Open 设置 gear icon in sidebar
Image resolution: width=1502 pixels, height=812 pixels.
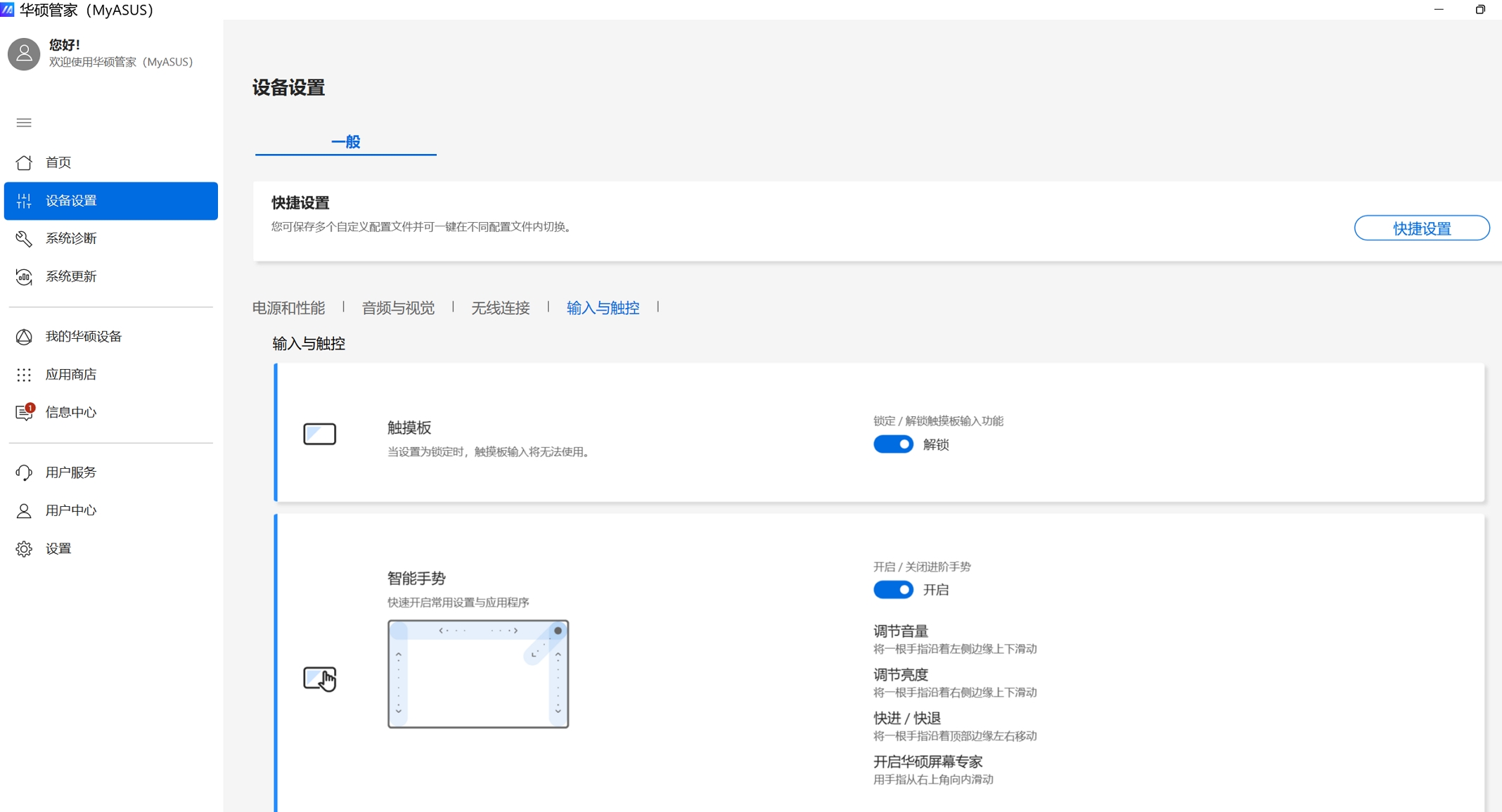tap(24, 548)
